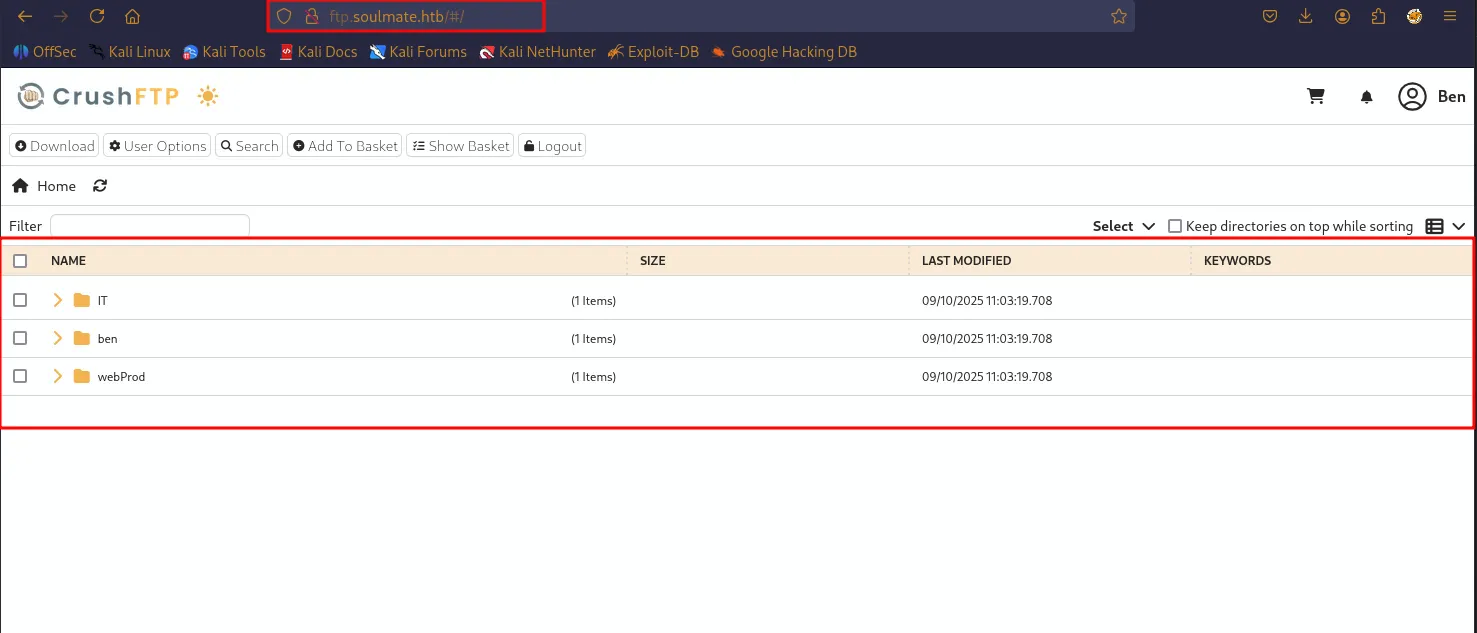Open browser downloads arrow icon
1477x633 pixels.
1306,16
